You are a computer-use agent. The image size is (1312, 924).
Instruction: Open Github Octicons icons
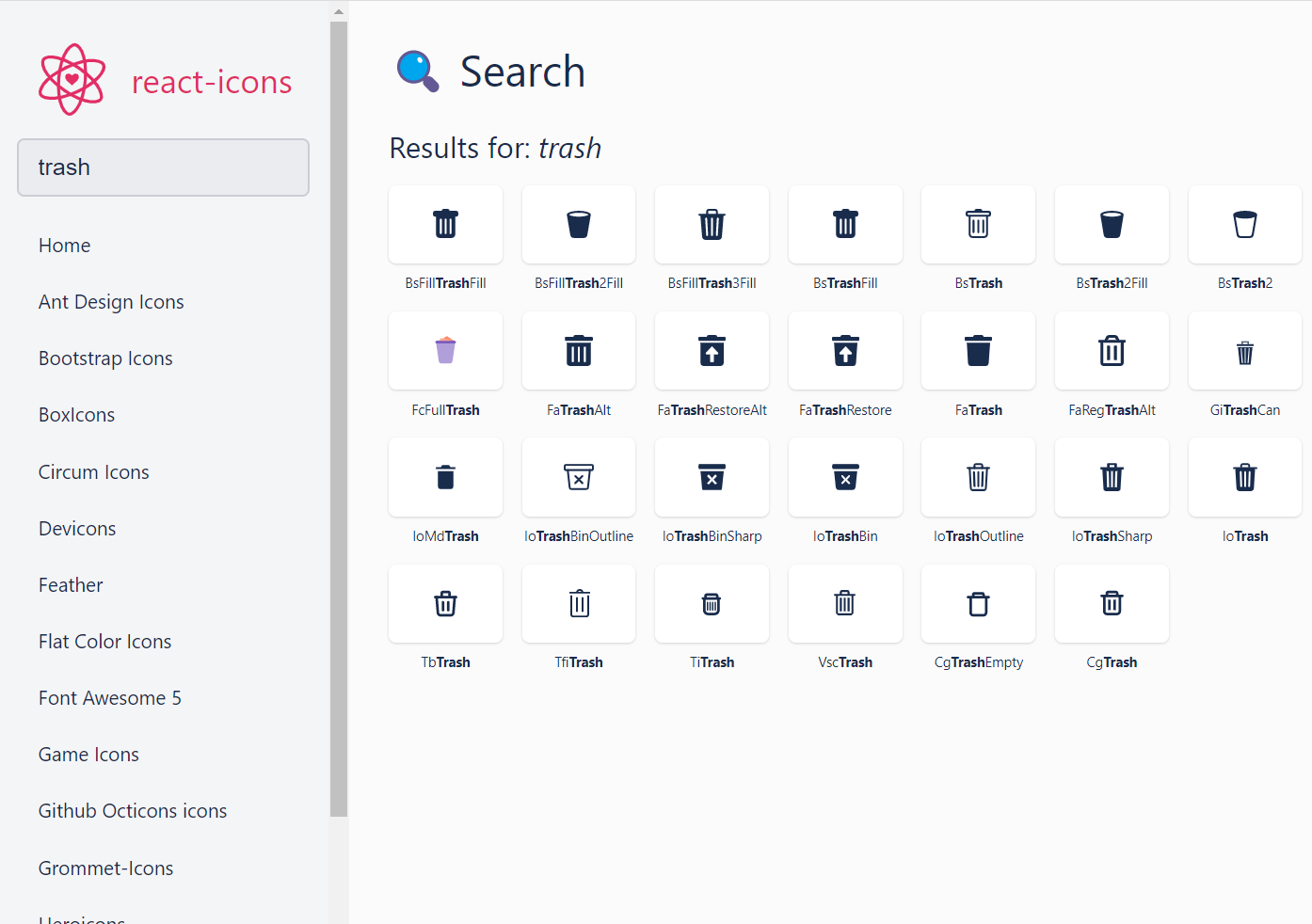pyautogui.click(x=133, y=811)
